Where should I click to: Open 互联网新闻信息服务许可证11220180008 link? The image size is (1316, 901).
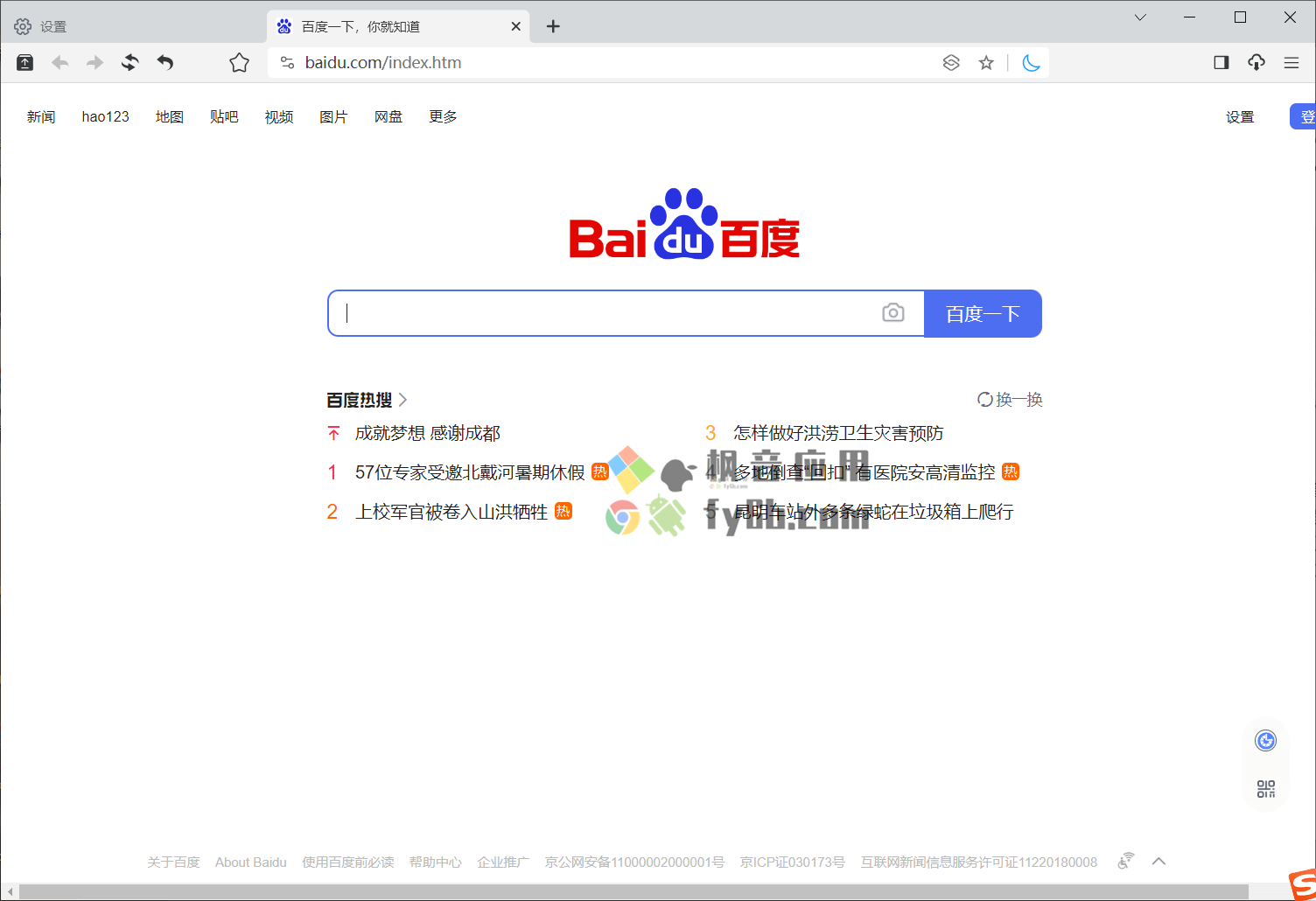point(979,862)
